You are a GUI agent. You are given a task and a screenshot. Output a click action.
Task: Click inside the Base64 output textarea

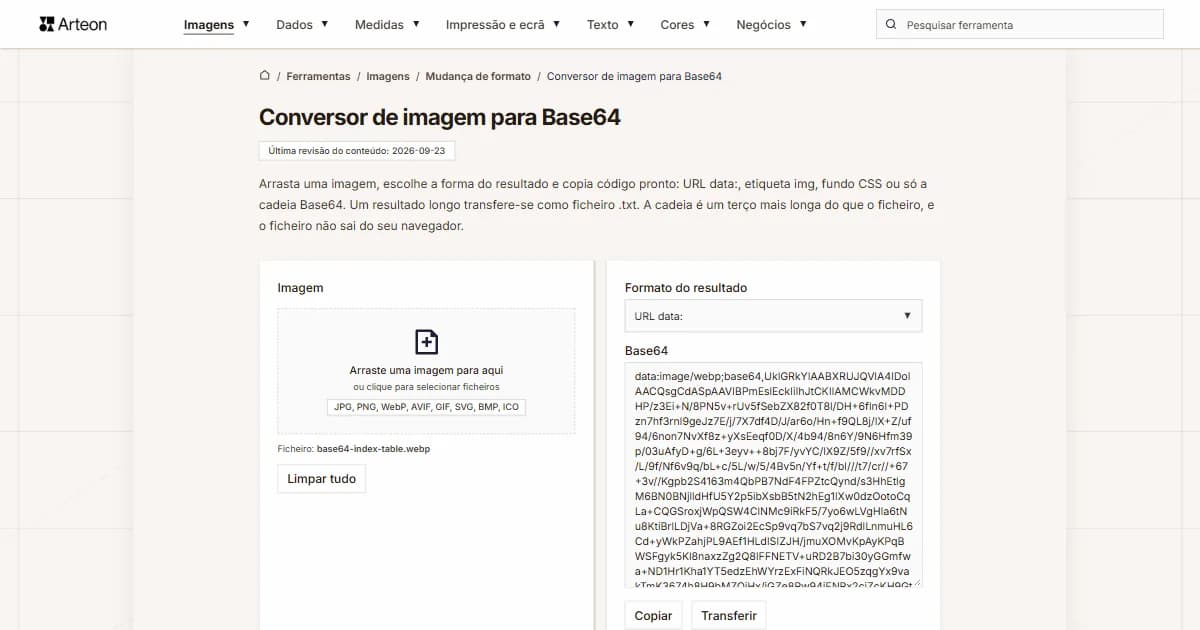point(773,475)
